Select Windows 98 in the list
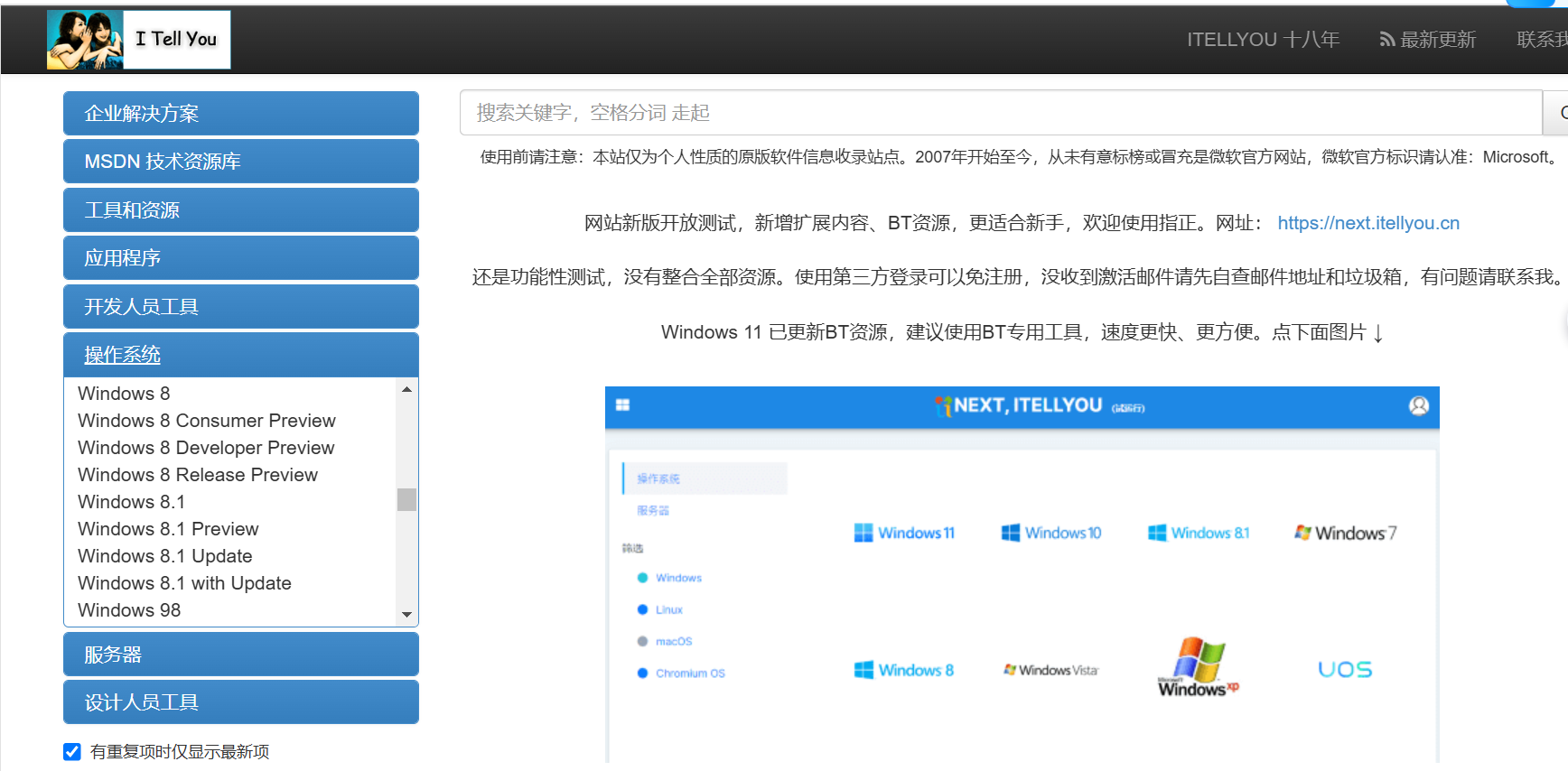 (x=129, y=610)
